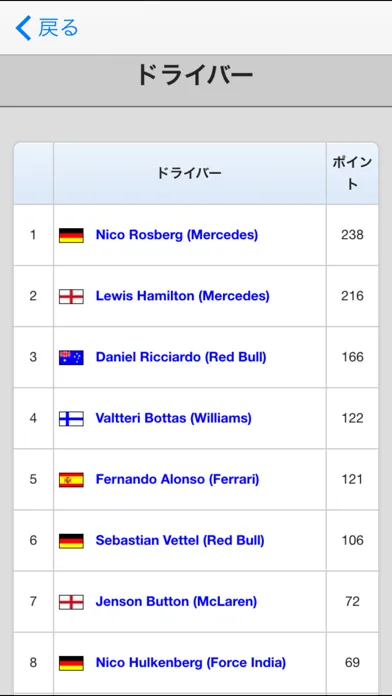Click the German flag beside Nico Rosberg

pyautogui.click(x=71, y=235)
